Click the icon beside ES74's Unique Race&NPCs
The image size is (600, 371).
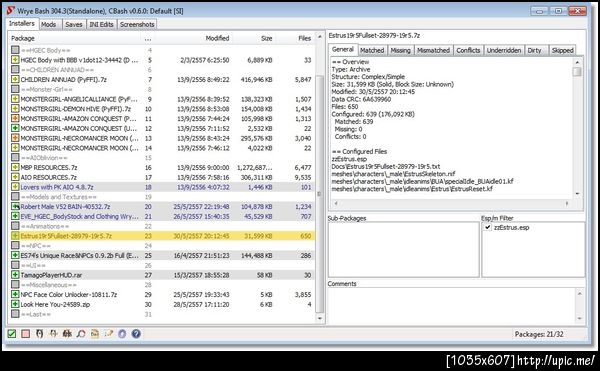(x=15, y=255)
